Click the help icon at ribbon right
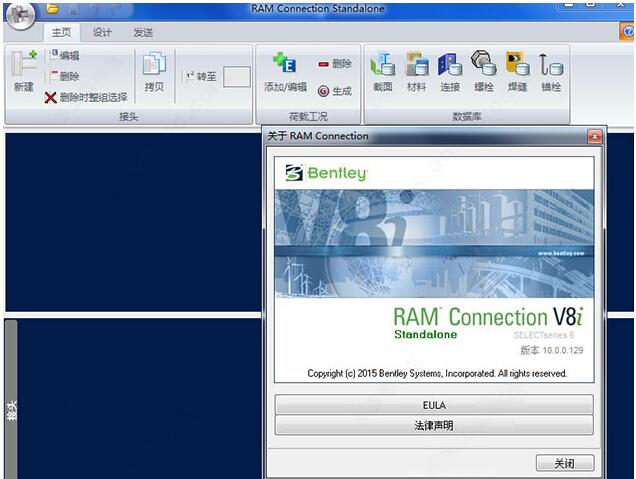This screenshot has width=636, height=479. (x=627, y=32)
